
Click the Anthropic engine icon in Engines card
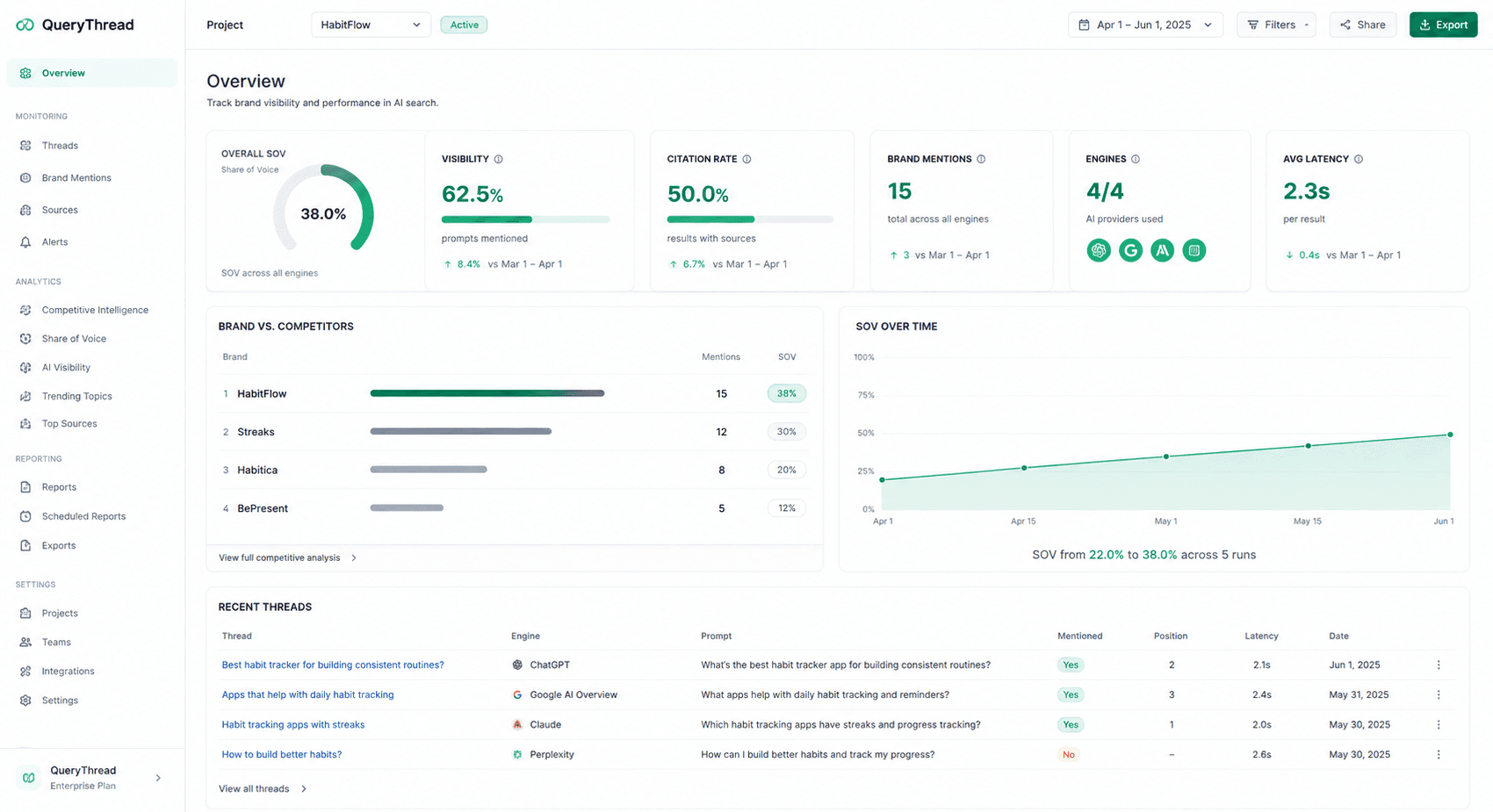click(1162, 250)
